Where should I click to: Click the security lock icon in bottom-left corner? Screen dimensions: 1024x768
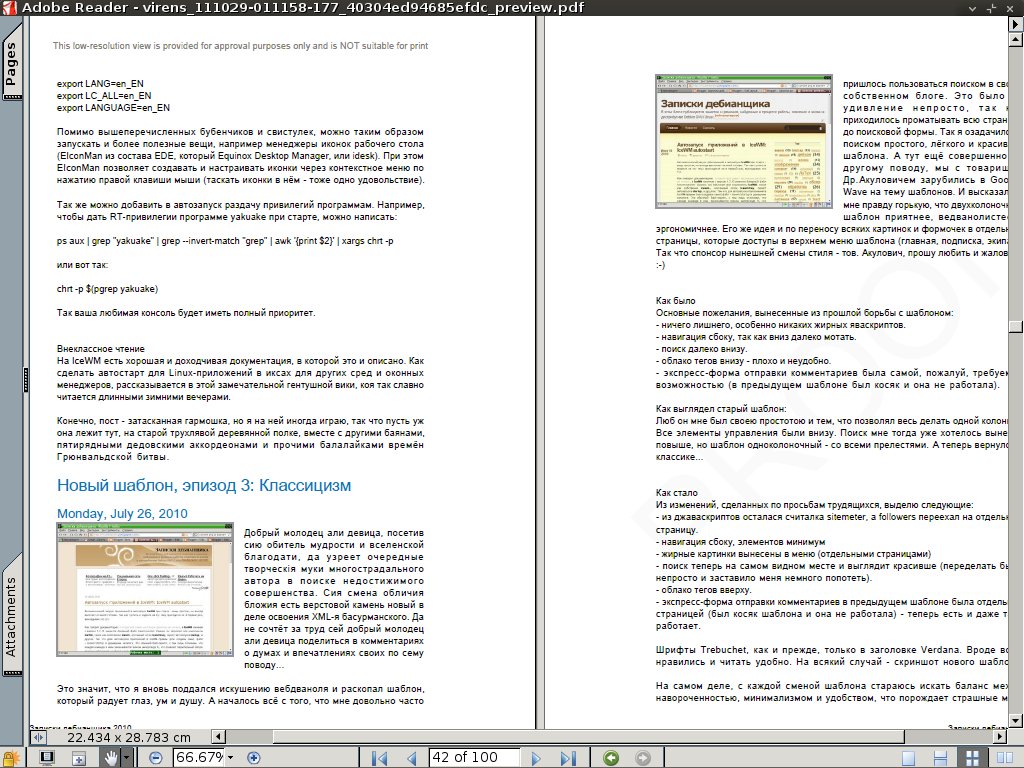point(10,758)
